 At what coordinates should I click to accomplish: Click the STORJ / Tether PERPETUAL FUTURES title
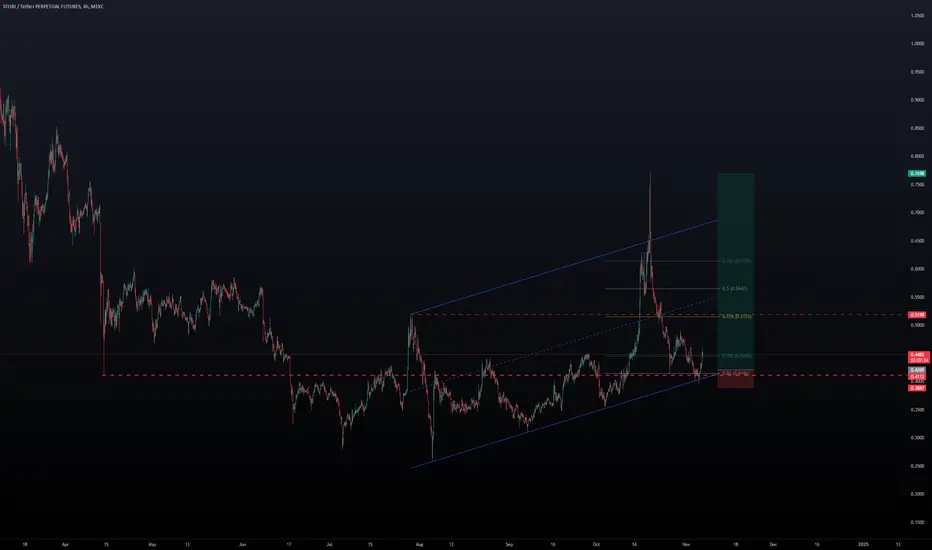[x=53, y=7]
